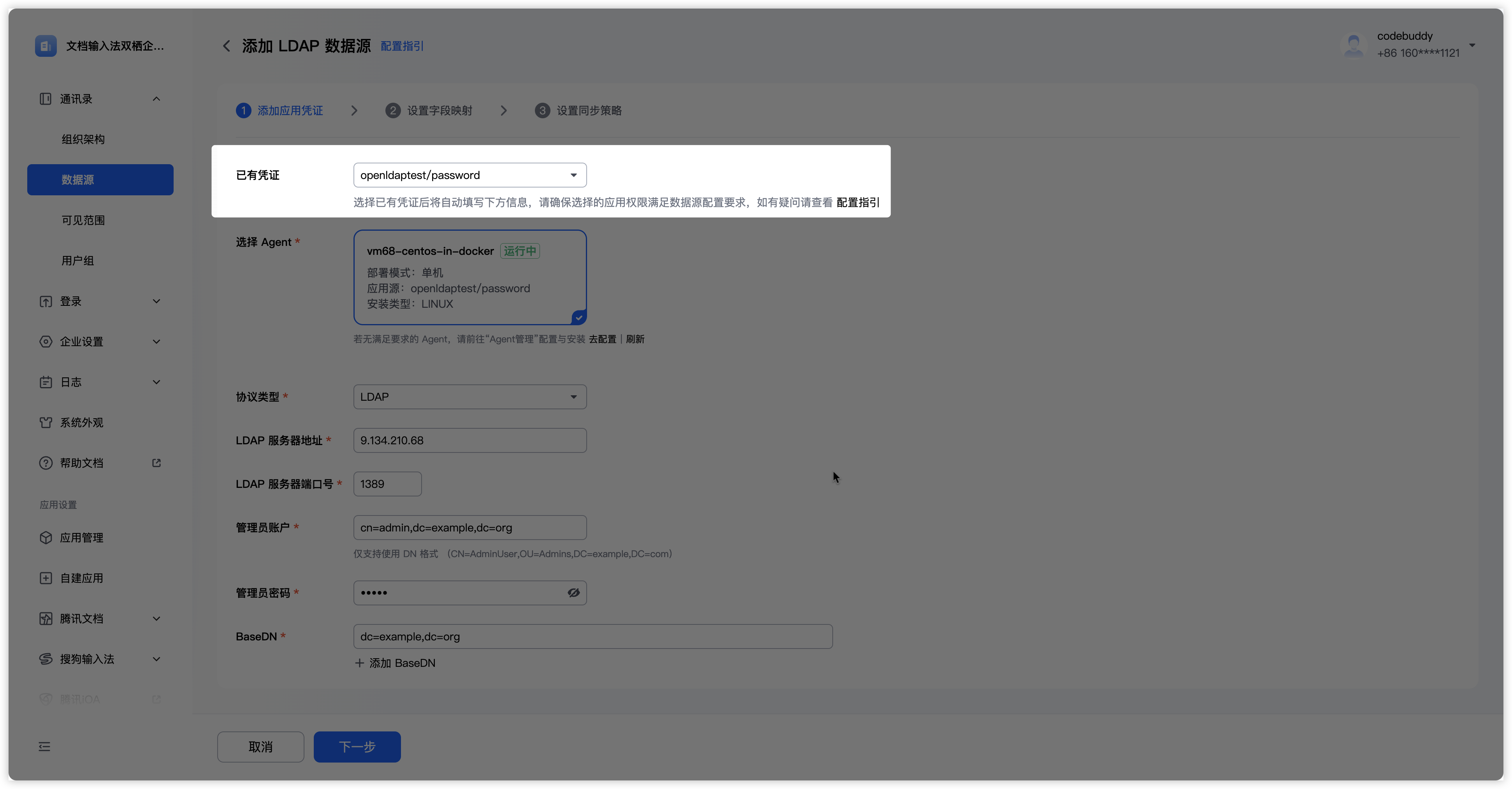
Task: Open the codebuddy account dropdown arrow
Action: pyautogui.click(x=1472, y=45)
